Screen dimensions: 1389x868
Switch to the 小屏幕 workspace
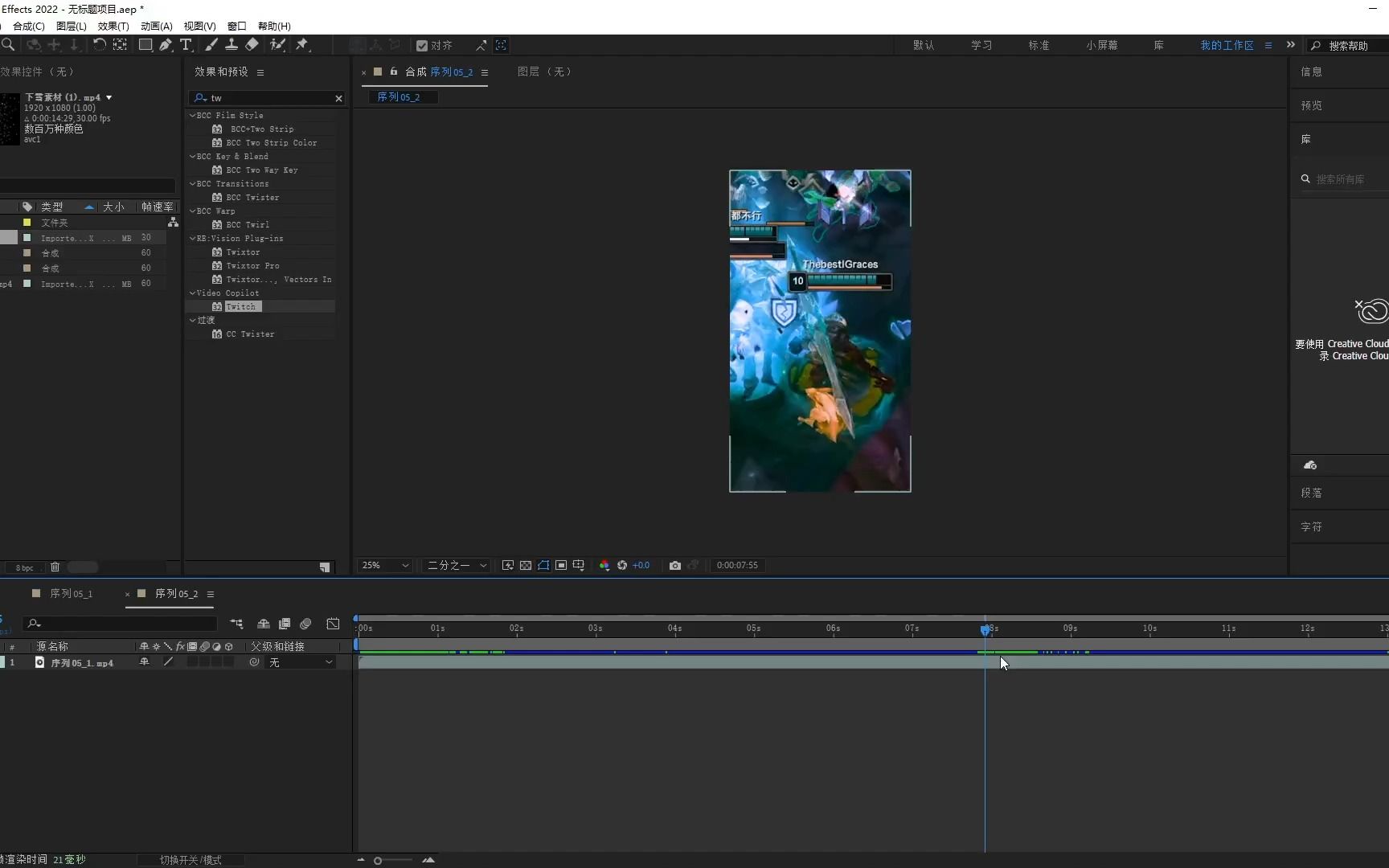coord(1102,46)
